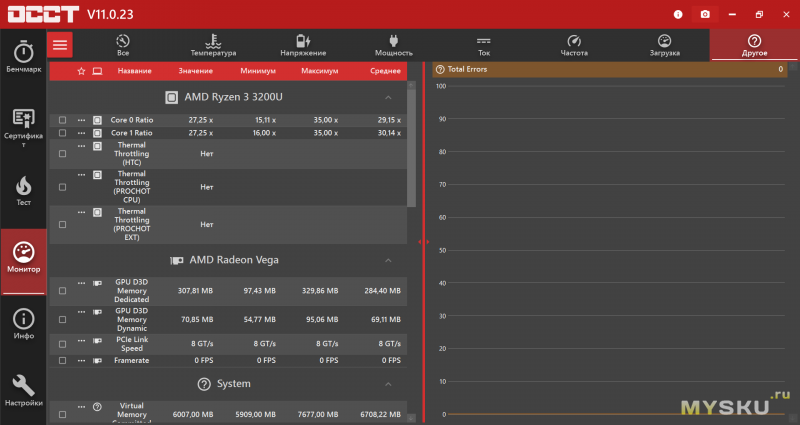The height and width of the screenshot is (425, 800).
Task: Open options dots for Thermal Throttling (HTC)
Action: (82, 146)
